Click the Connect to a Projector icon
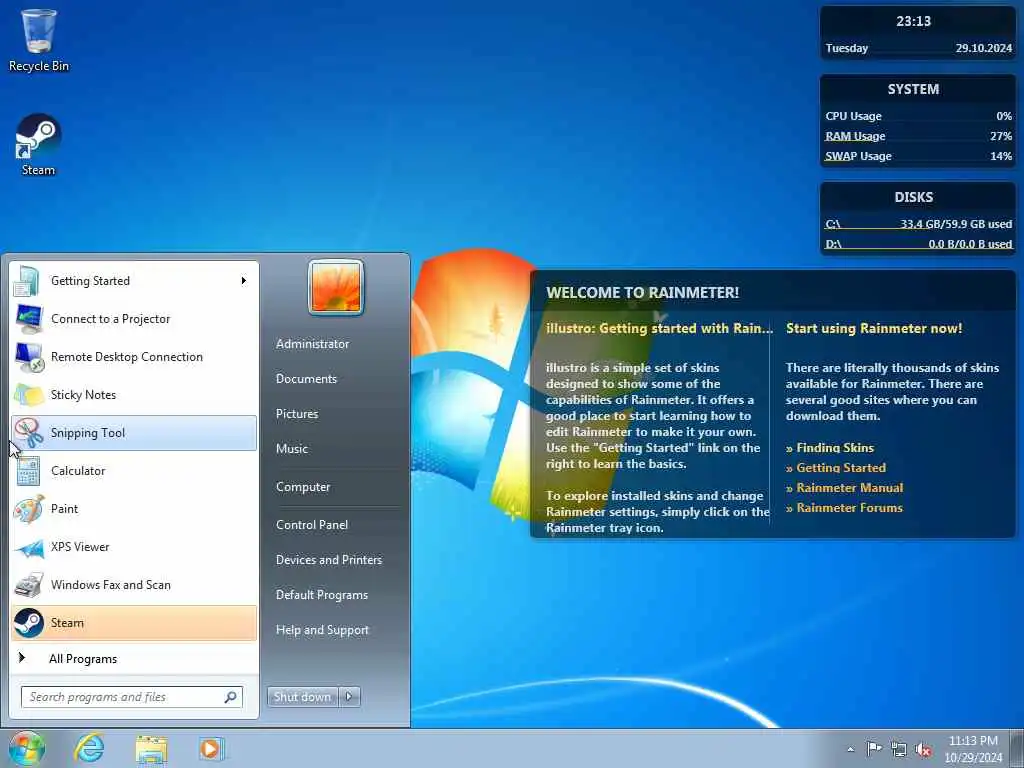The height and width of the screenshot is (768, 1024). [x=28, y=319]
